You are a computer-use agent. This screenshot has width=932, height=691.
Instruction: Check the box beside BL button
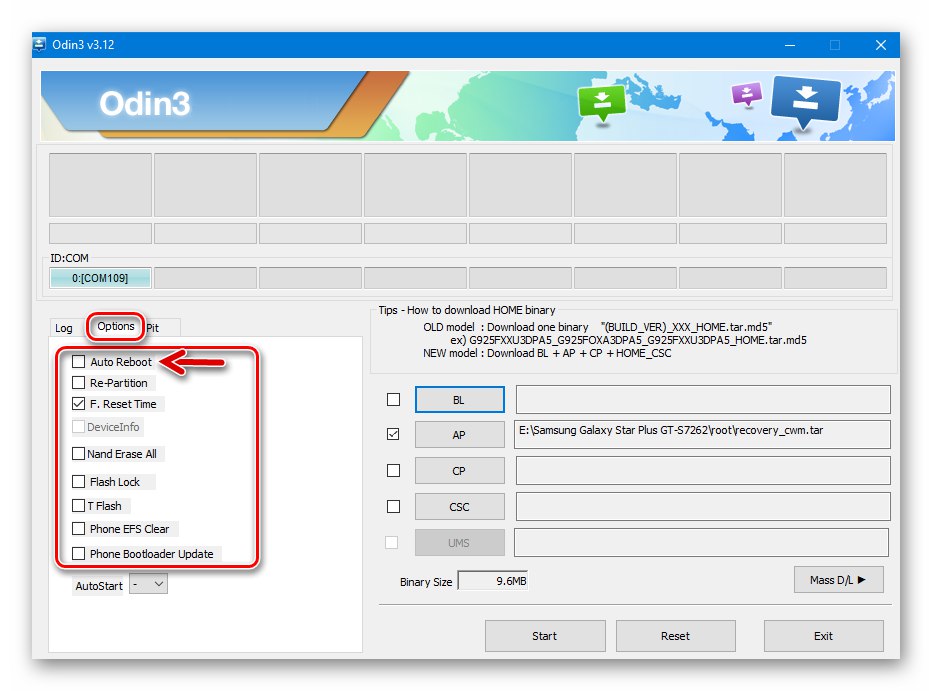(393, 399)
